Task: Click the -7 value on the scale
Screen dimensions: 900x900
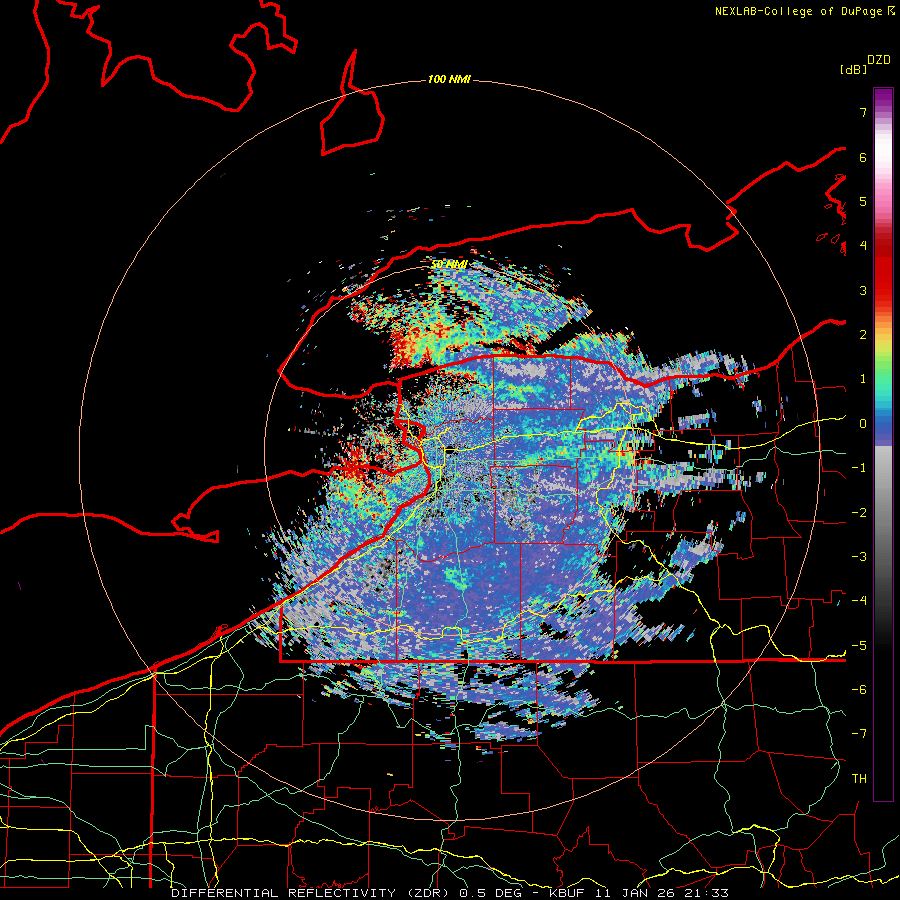Action: [859, 734]
